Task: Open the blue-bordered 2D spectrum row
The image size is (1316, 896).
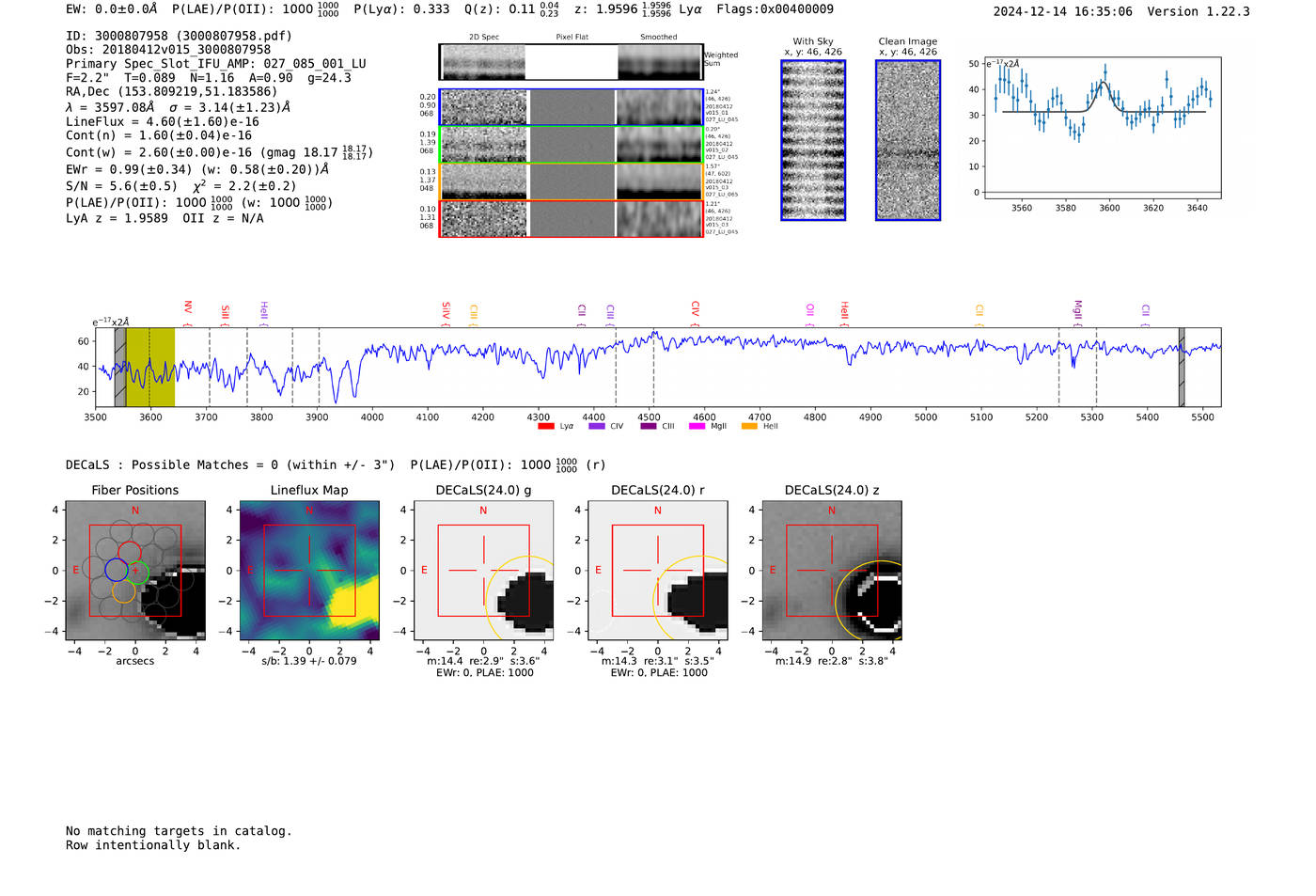Action: coord(571,107)
